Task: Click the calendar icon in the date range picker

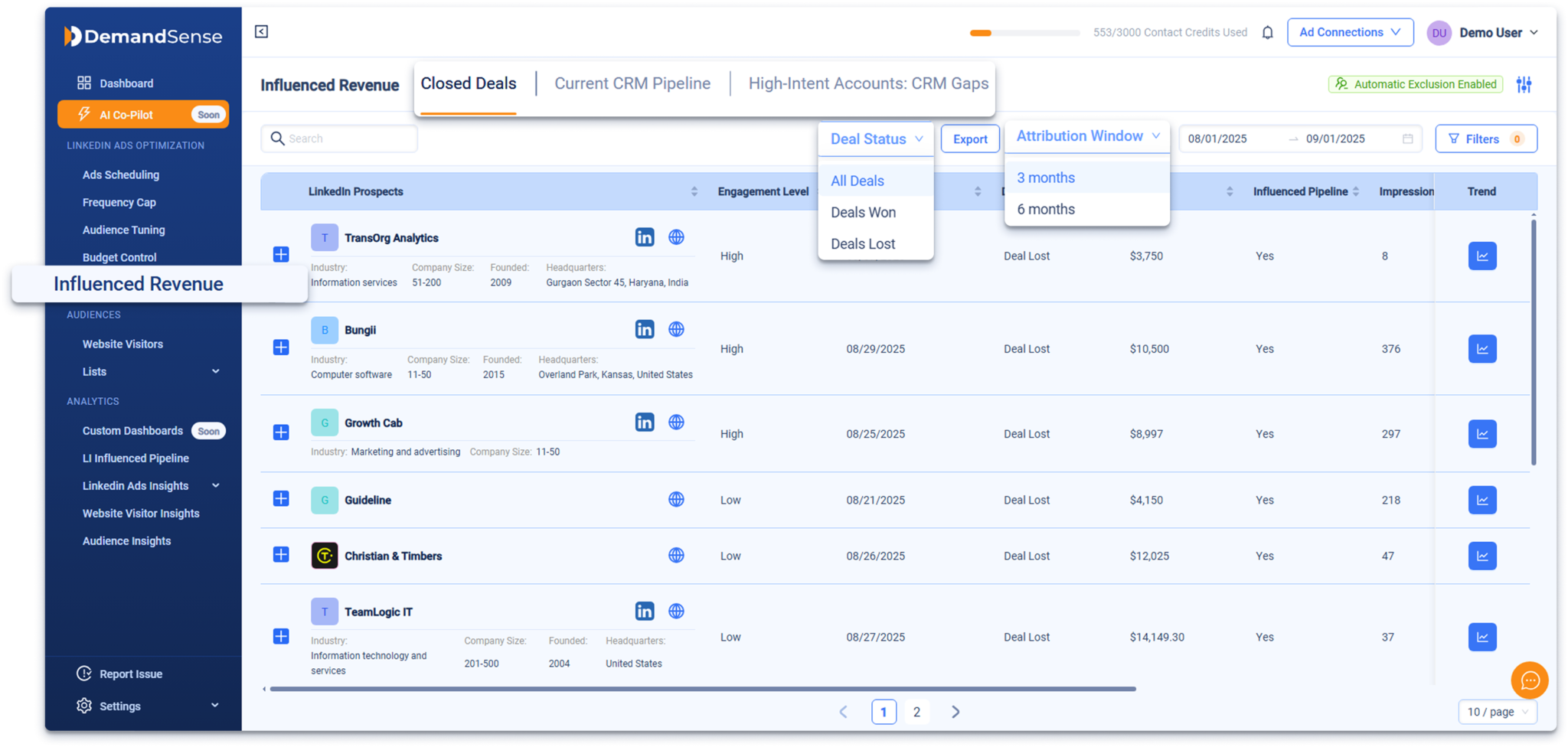Action: pyautogui.click(x=1407, y=139)
